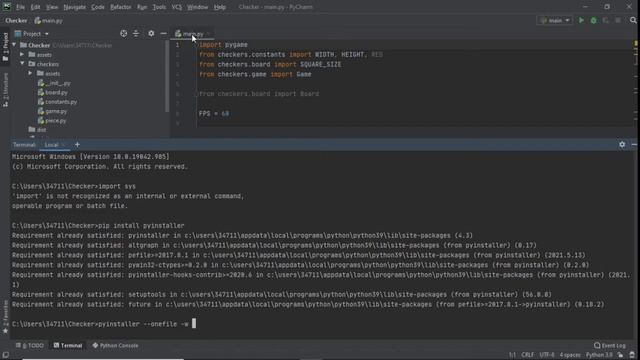
Task: Select board.py in project tree
Action: [x=53, y=92]
